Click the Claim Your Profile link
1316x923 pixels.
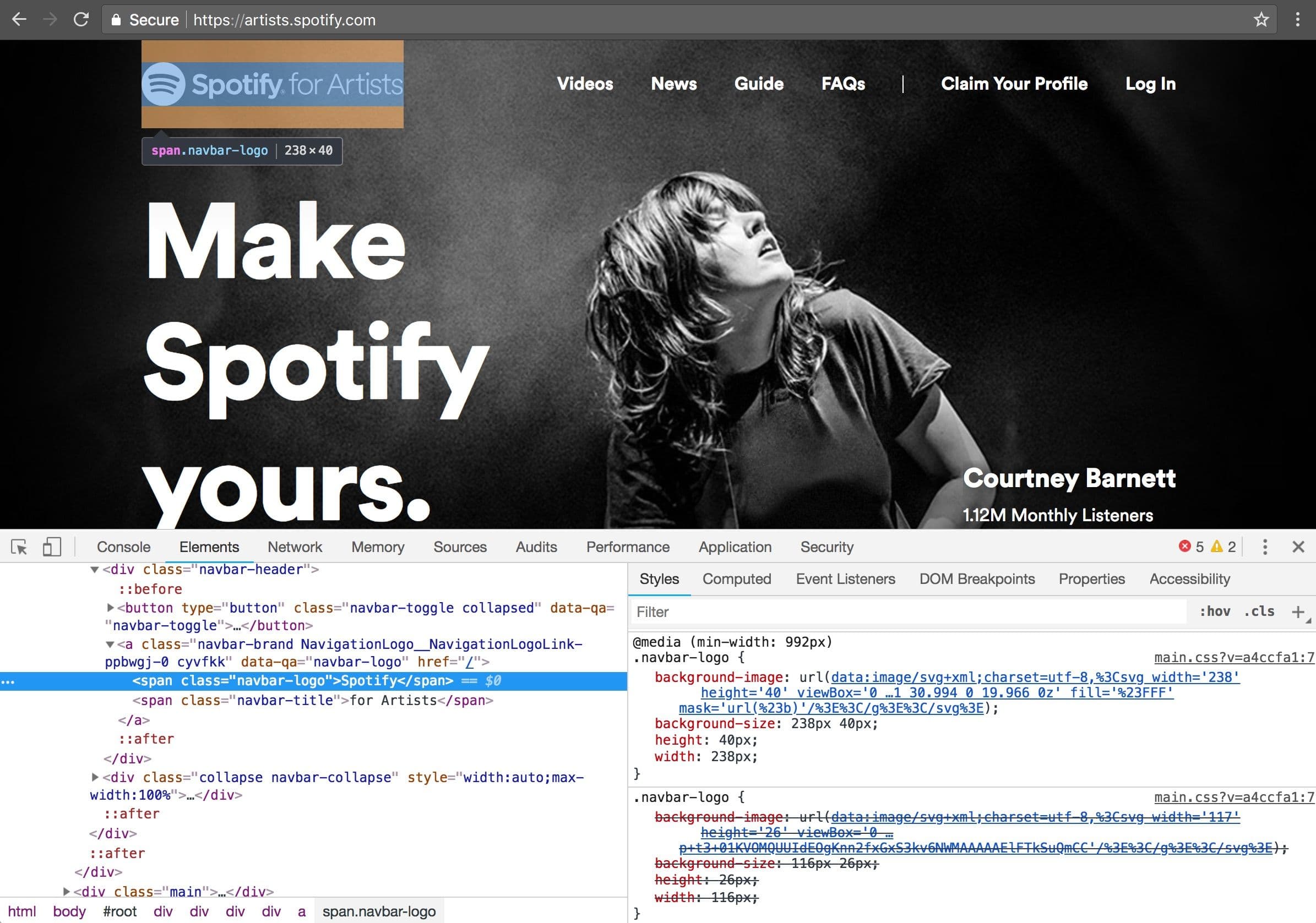click(1013, 84)
